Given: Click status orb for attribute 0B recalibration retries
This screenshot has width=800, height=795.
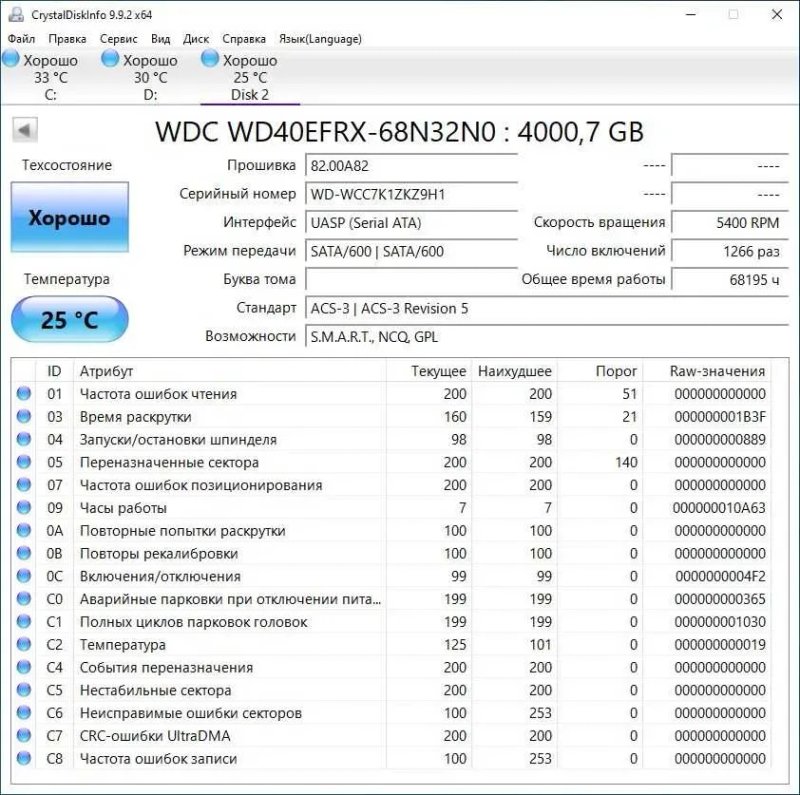Looking at the screenshot, I should click(24, 553).
